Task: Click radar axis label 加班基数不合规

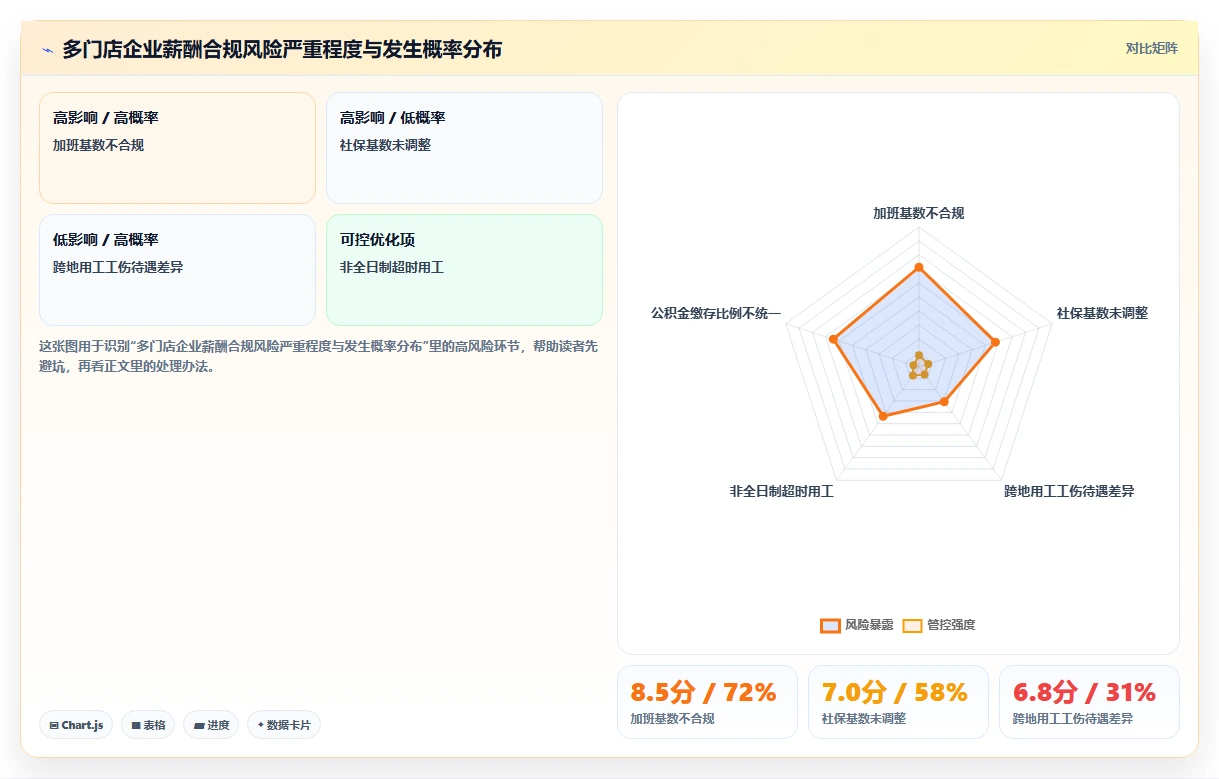Action: pos(918,213)
